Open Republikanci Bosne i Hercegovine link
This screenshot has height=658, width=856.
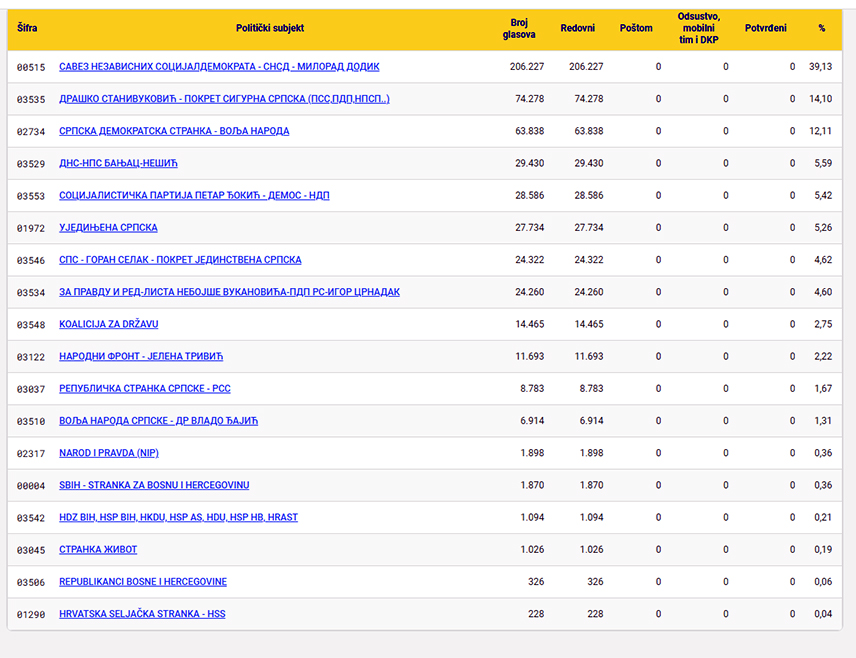[143, 582]
